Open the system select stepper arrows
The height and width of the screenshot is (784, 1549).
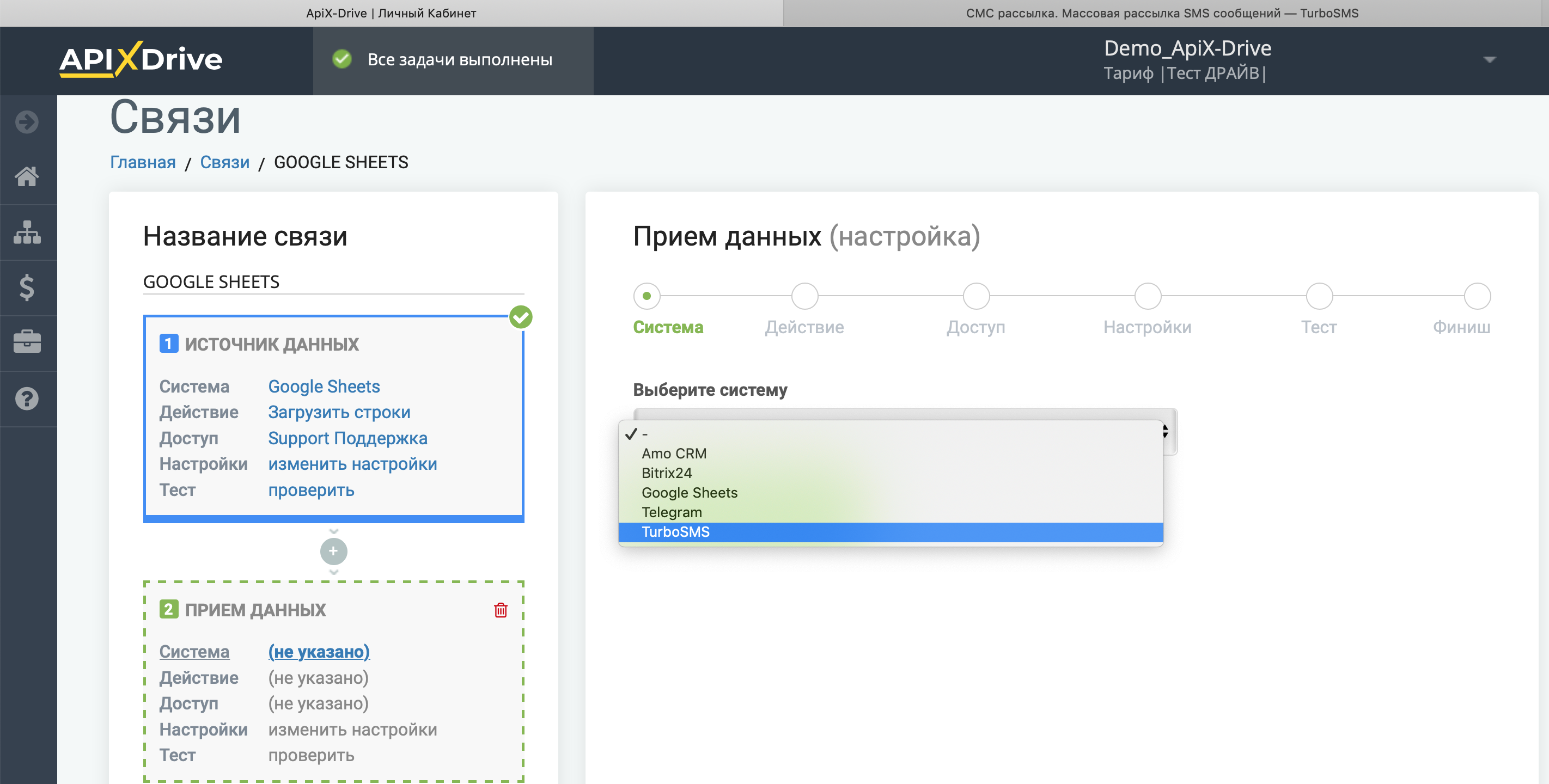(1165, 431)
